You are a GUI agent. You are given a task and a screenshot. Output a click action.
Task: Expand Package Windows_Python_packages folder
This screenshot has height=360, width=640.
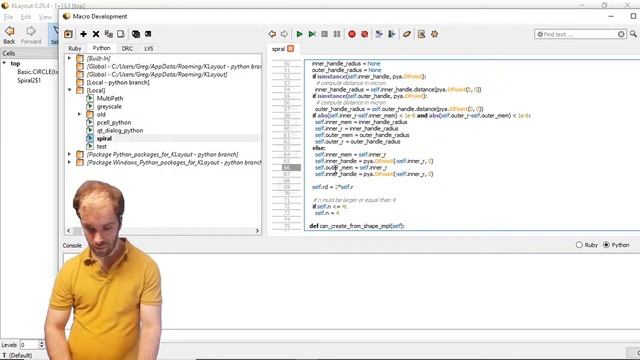tap(69, 162)
